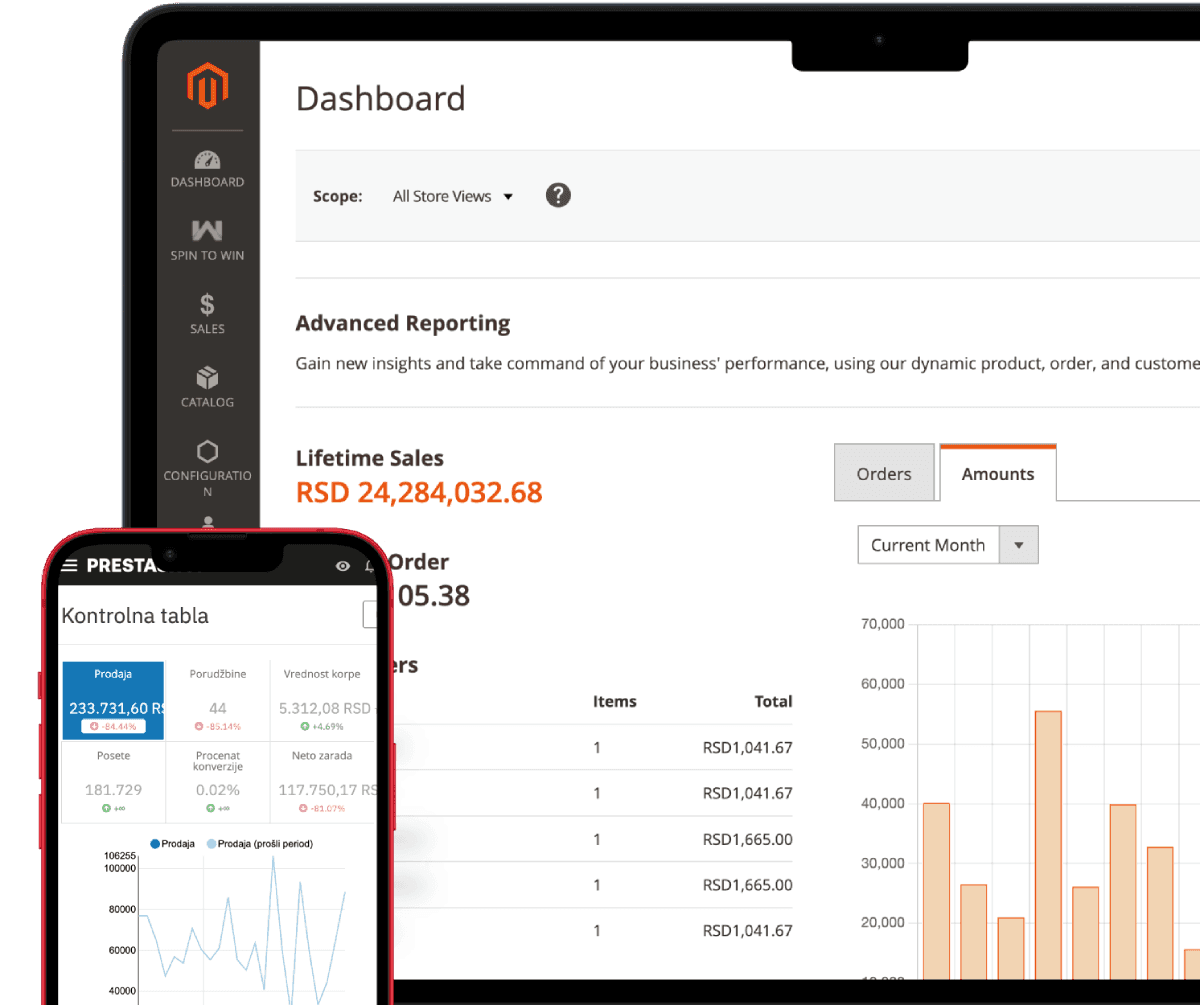
Task: Switch to the Orders tab
Action: click(884, 473)
